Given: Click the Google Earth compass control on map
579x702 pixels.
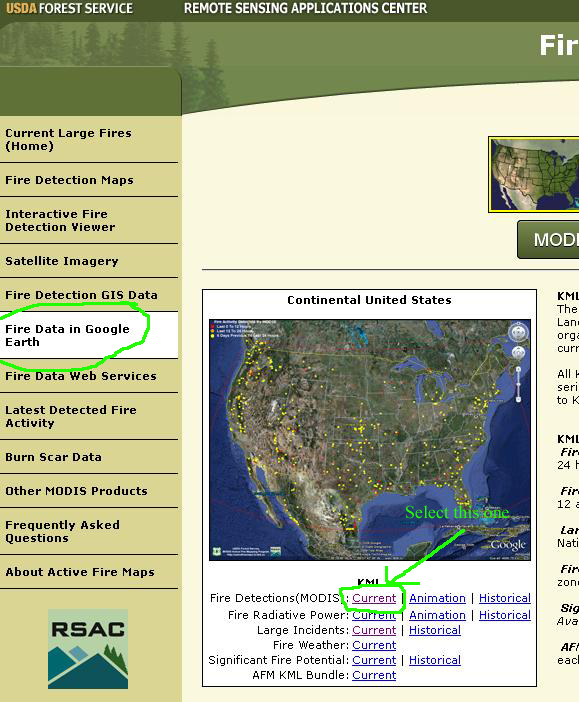Looking at the screenshot, I should [x=518, y=333].
